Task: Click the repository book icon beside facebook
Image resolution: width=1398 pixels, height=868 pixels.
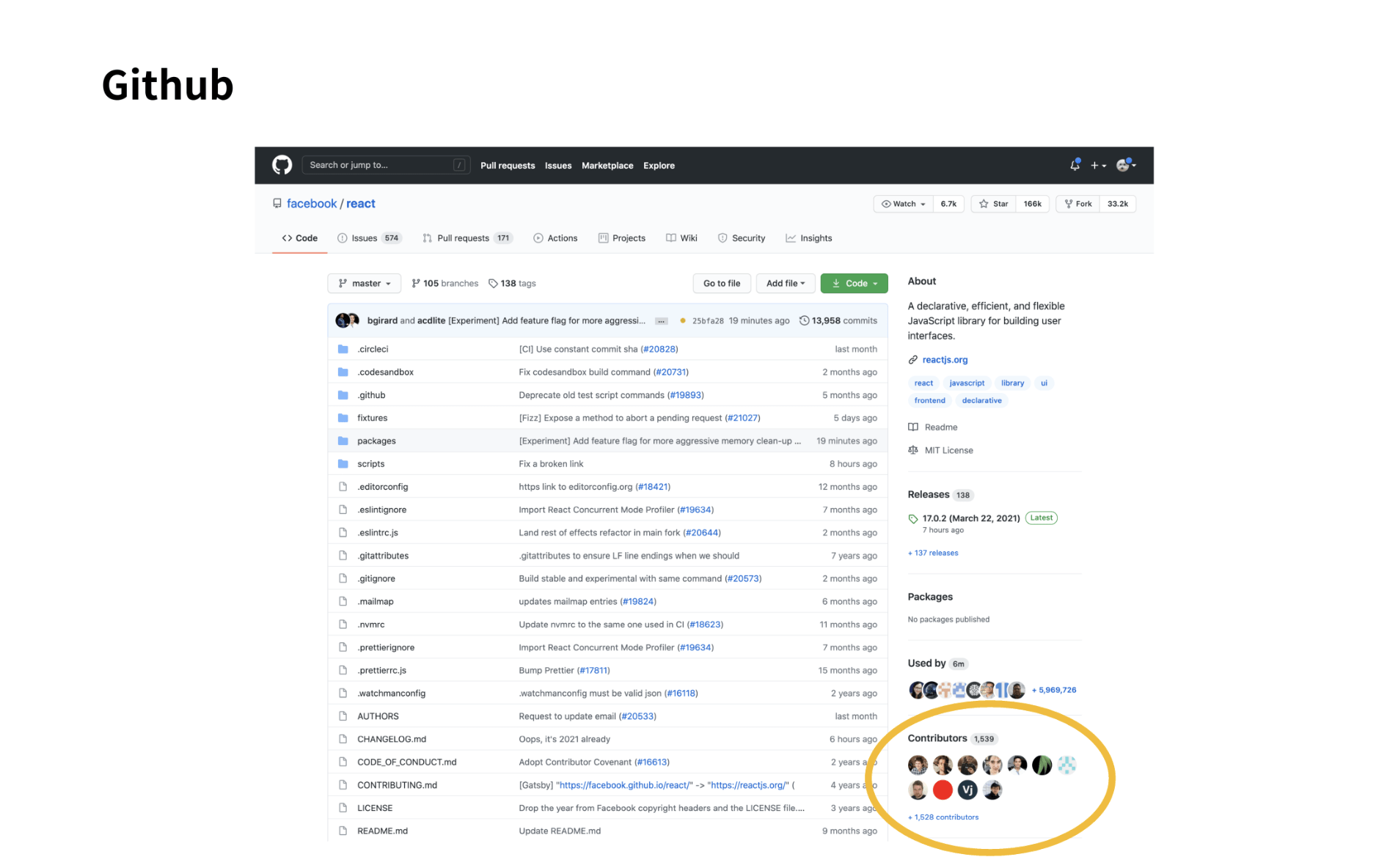Action: tap(277, 204)
